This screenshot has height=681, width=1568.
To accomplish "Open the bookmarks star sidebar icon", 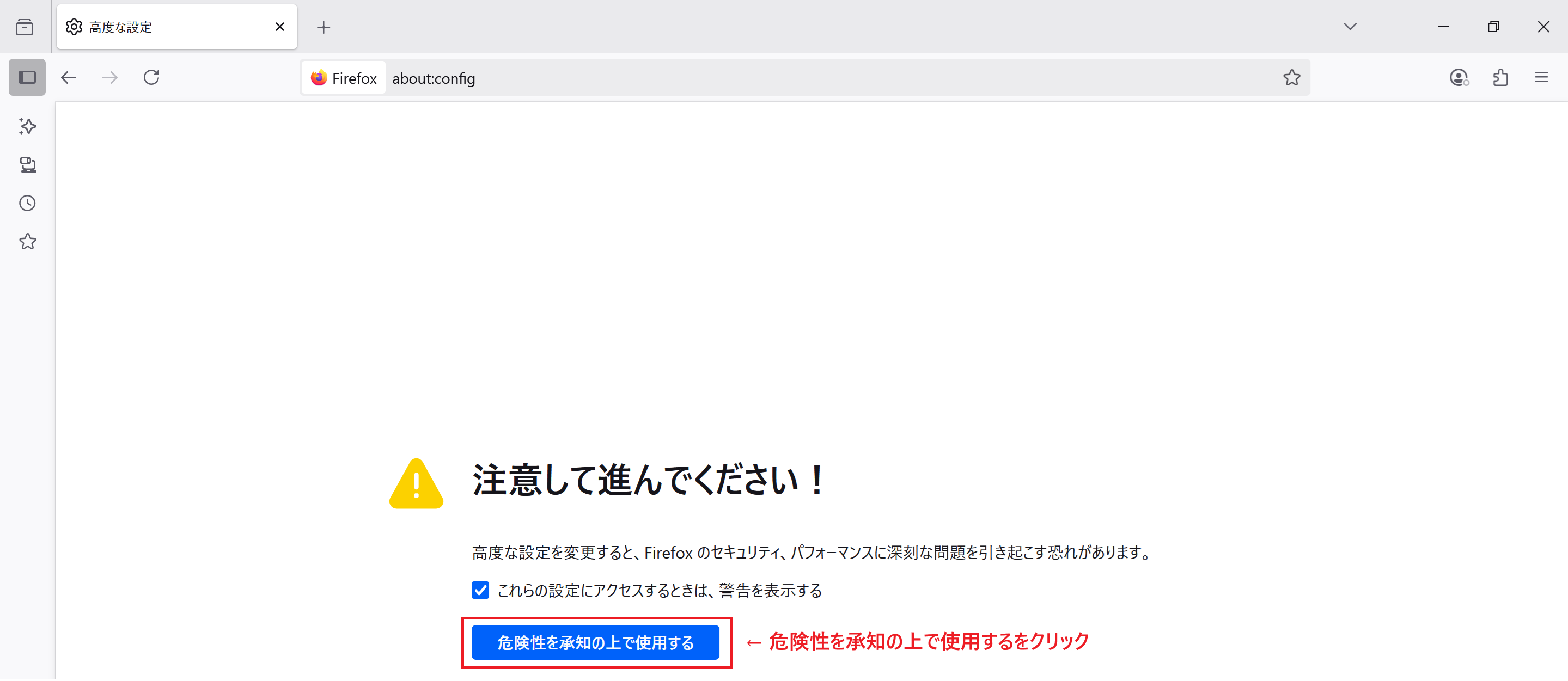I will (27, 242).
